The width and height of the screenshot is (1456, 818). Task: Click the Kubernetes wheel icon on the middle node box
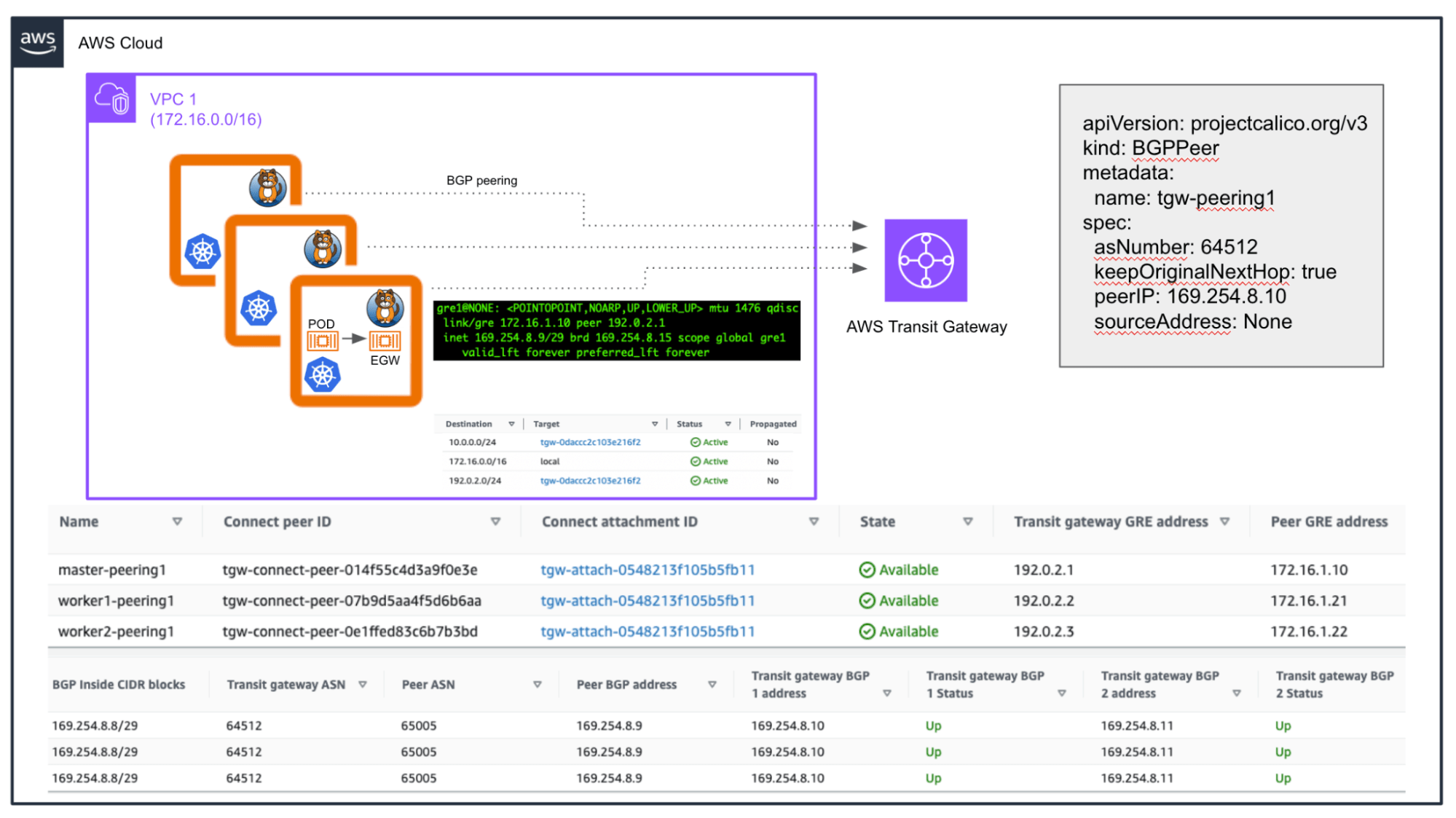point(259,308)
